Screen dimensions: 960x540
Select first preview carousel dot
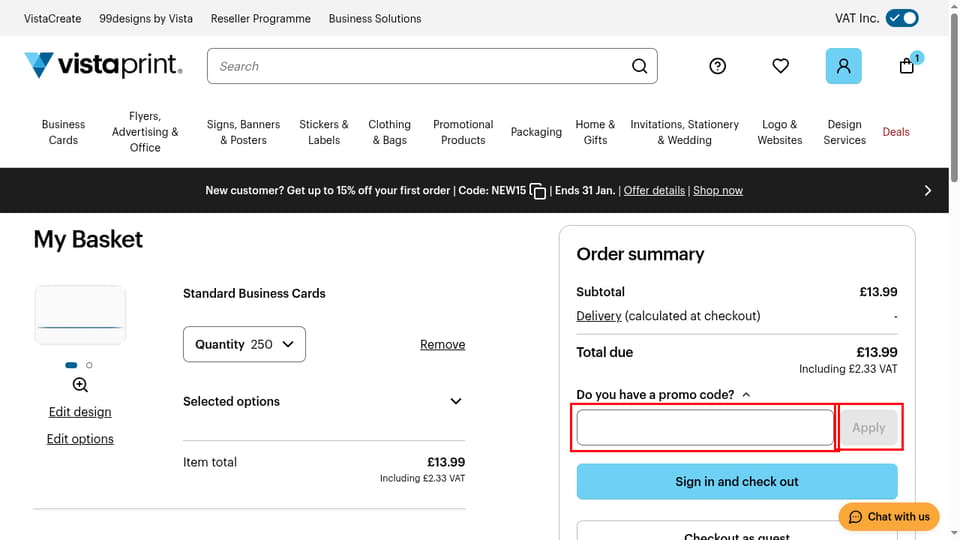tap(71, 365)
